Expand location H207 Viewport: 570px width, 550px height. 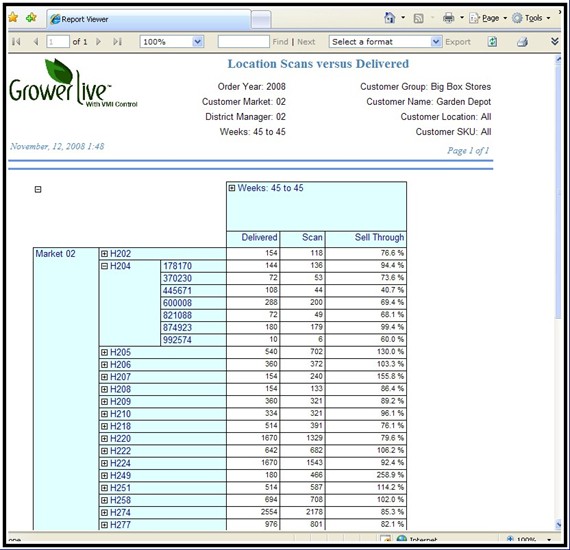pos(104,377)
